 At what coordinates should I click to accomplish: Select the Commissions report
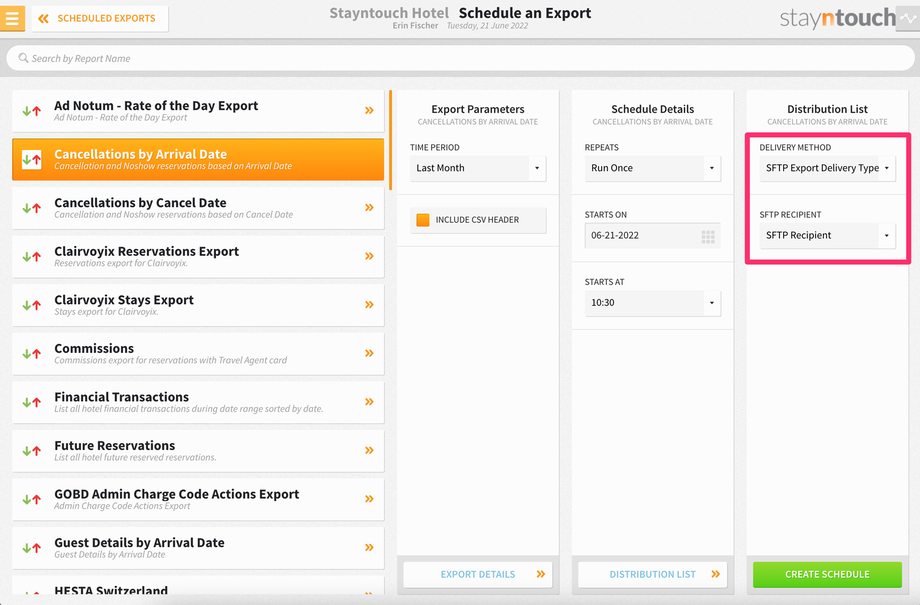click(198, 354)
